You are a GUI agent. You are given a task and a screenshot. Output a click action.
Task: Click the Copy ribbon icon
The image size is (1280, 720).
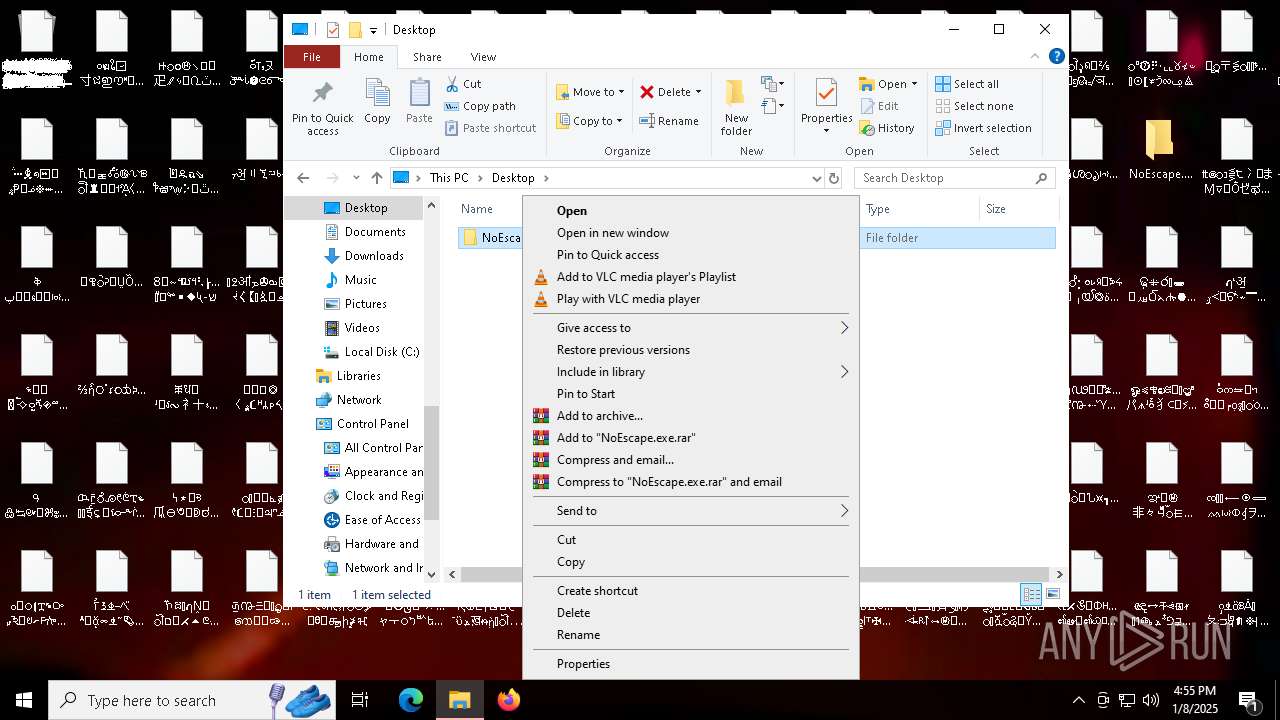pos(377,102)
